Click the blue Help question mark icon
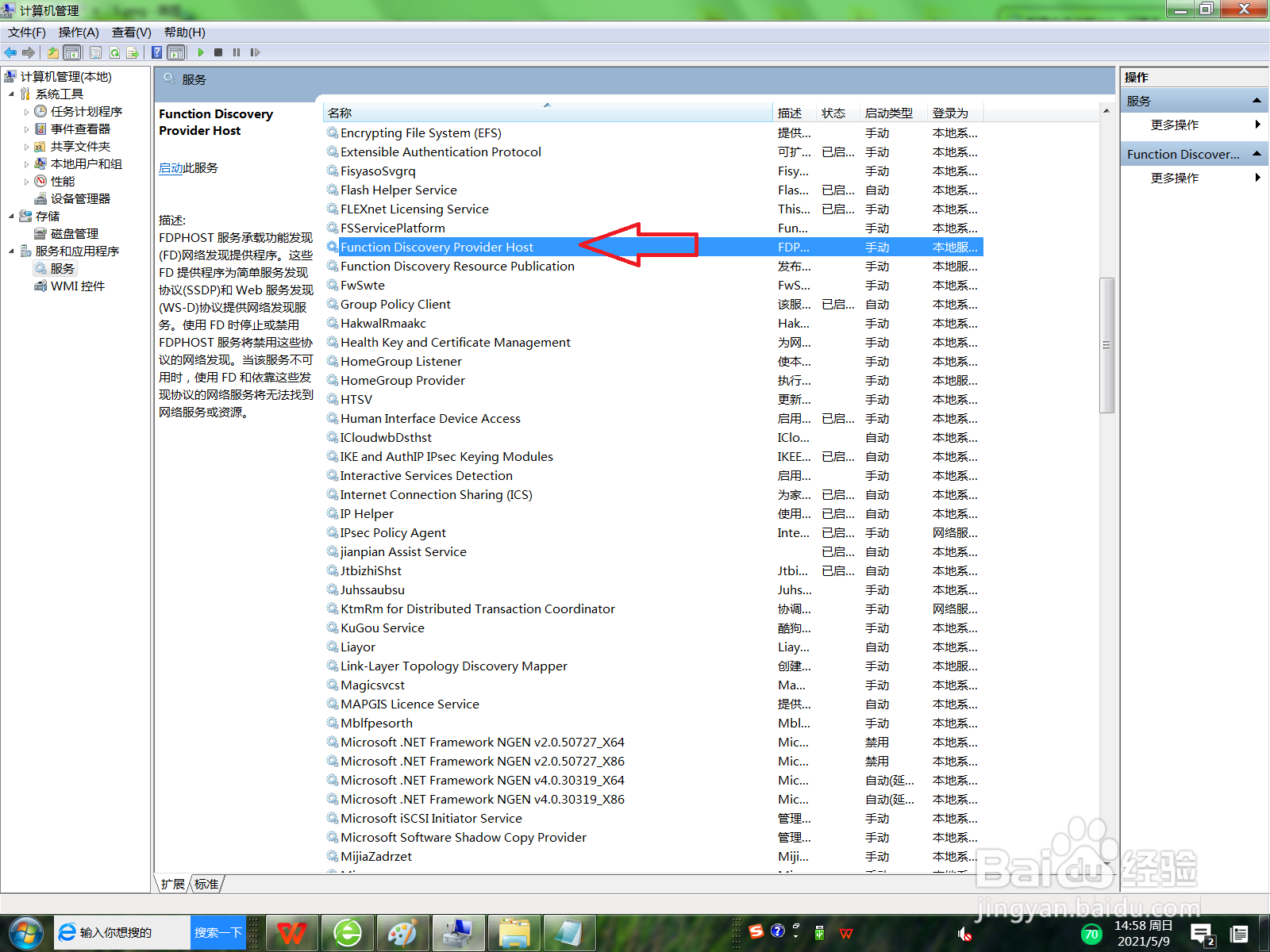The width and height of the screenshot is (1270, 952). point(157,52)
